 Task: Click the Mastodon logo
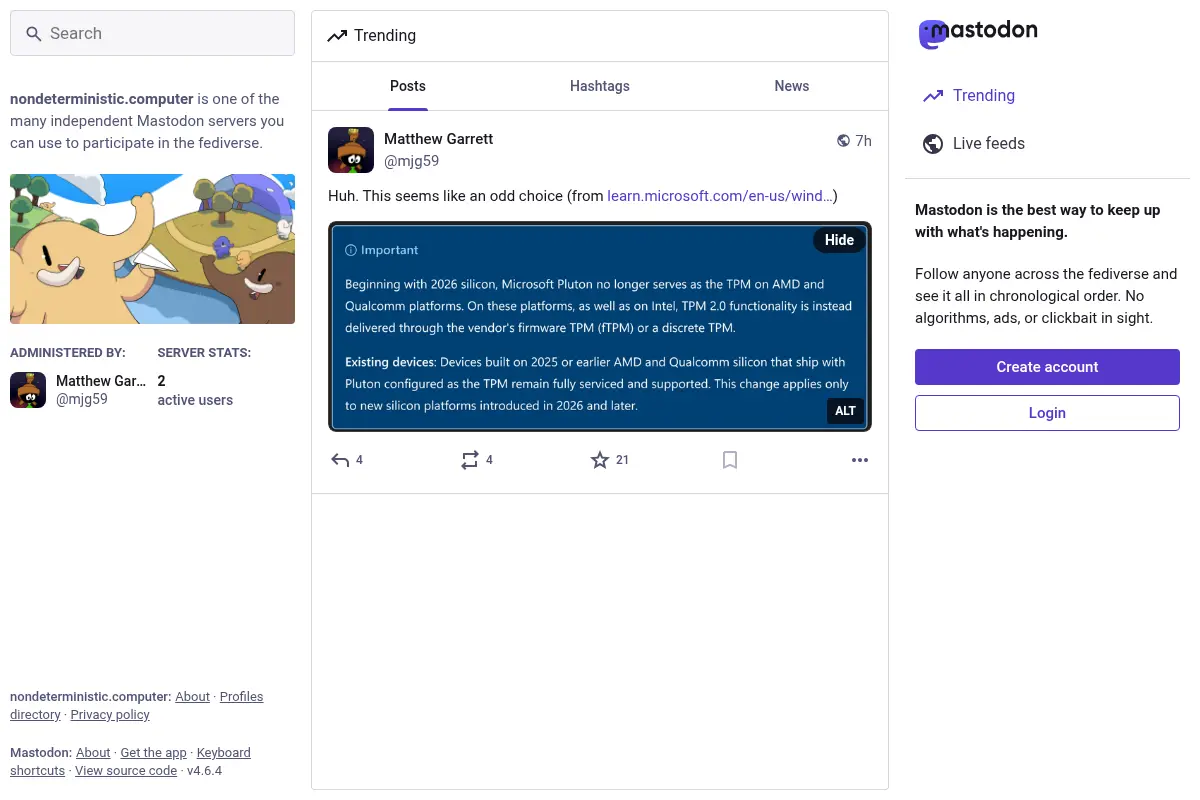click(x=978, y=33)
